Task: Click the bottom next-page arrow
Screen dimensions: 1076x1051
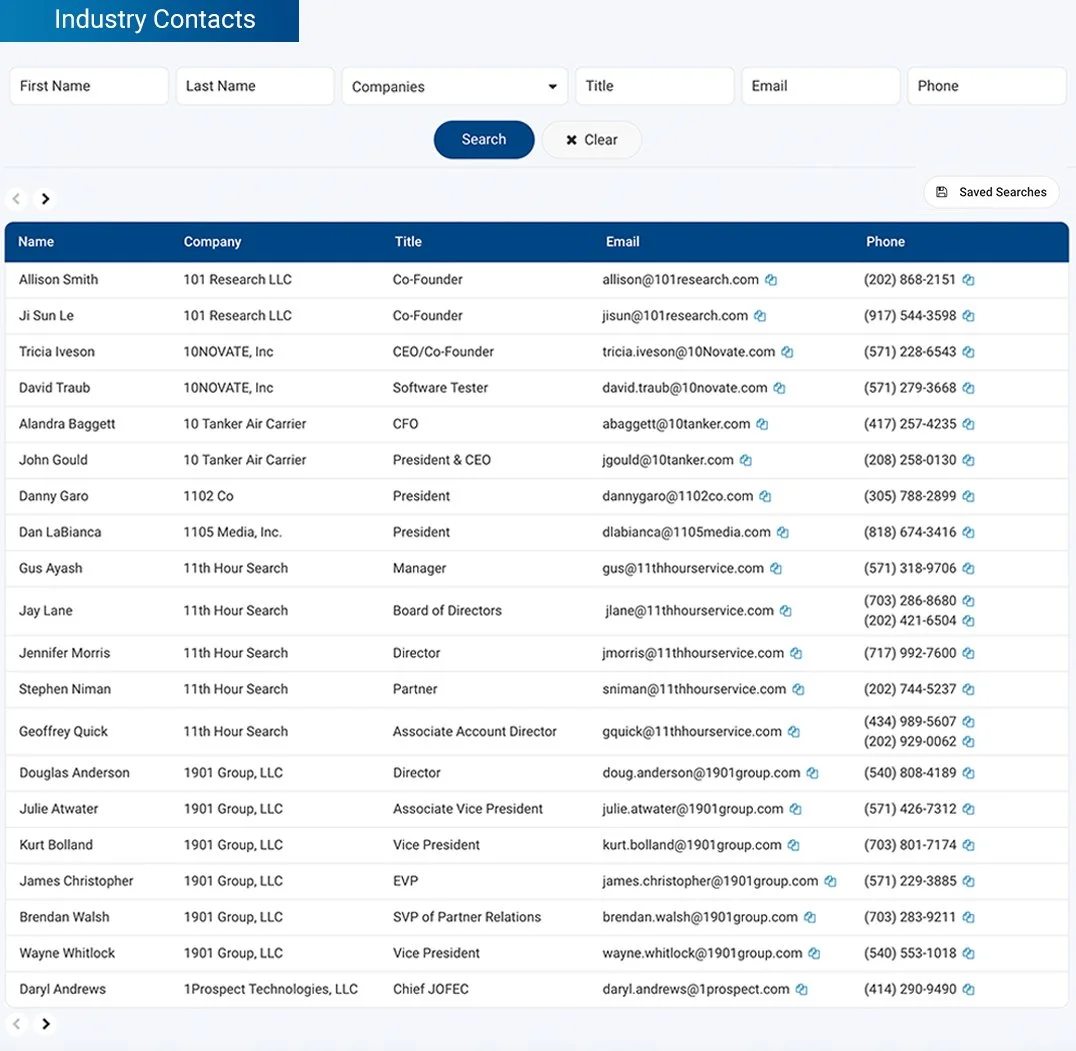Action: 45,1024
